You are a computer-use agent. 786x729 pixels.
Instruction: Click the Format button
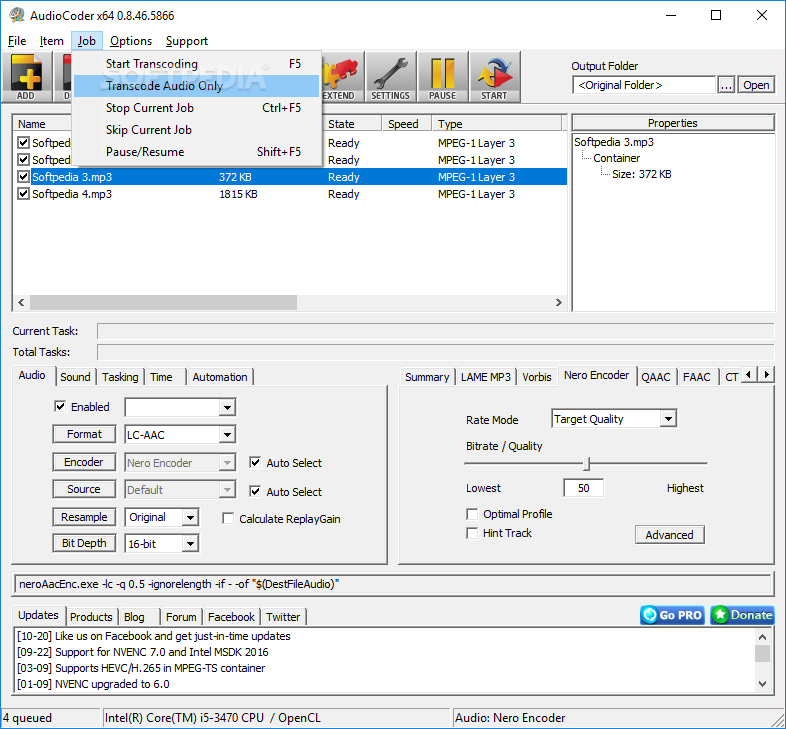(x=84, y=434)
